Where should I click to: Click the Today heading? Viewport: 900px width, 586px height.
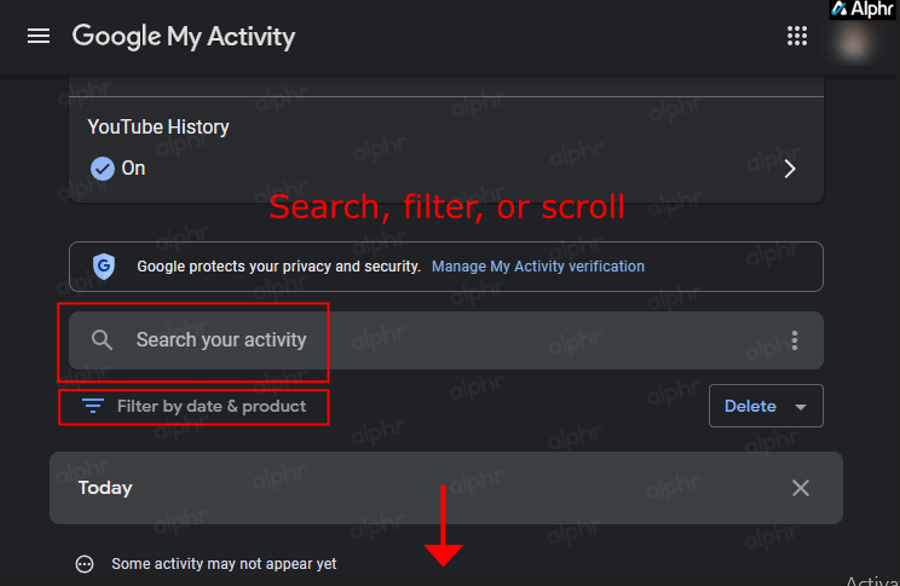click(x=105, y=488)
